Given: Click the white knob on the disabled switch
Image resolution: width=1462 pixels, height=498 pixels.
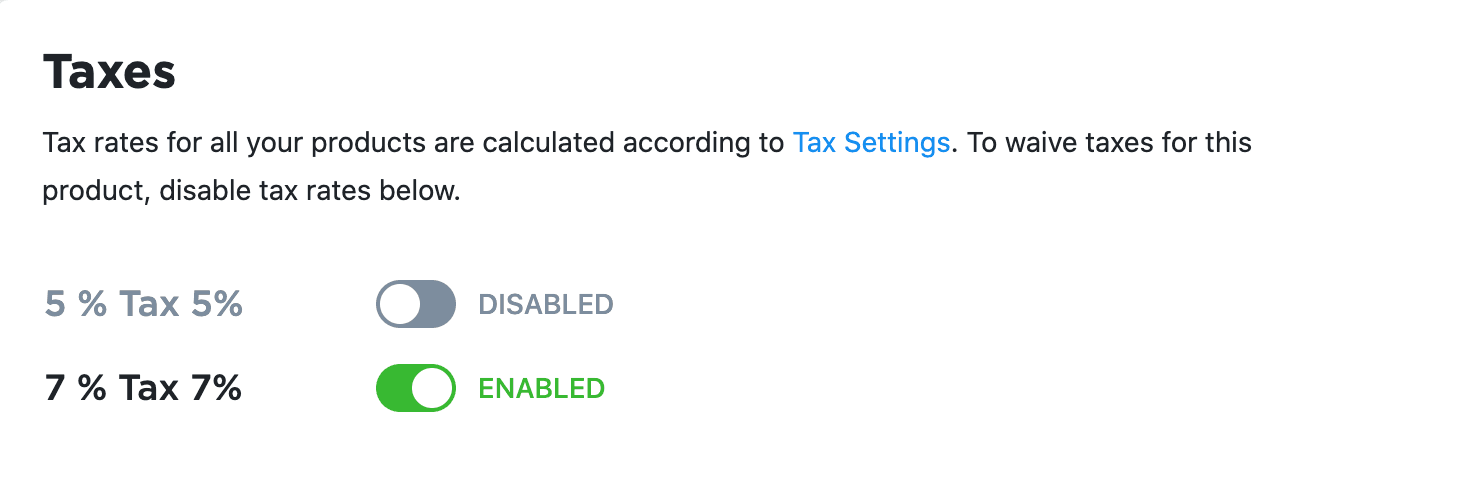Looking at the screenshot, I should 400,304.
